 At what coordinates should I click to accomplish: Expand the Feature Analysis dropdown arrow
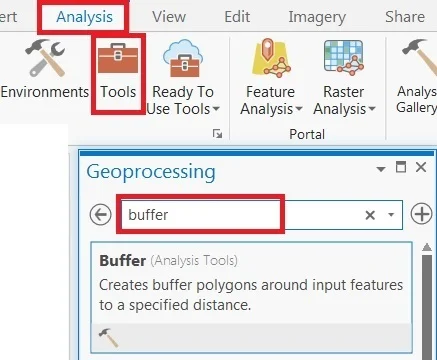click(x=299, y=109)
